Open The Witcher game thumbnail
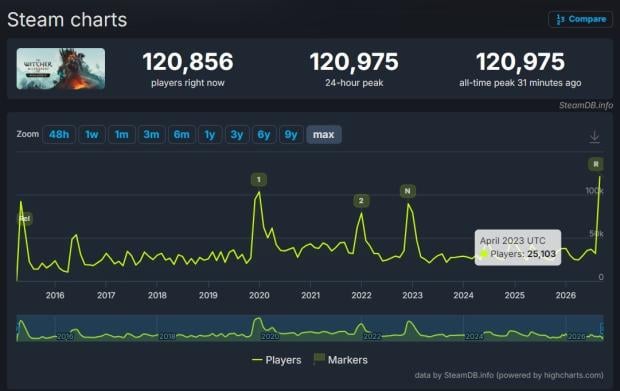This screenshot has height=391, width=620. click(61, 69)
